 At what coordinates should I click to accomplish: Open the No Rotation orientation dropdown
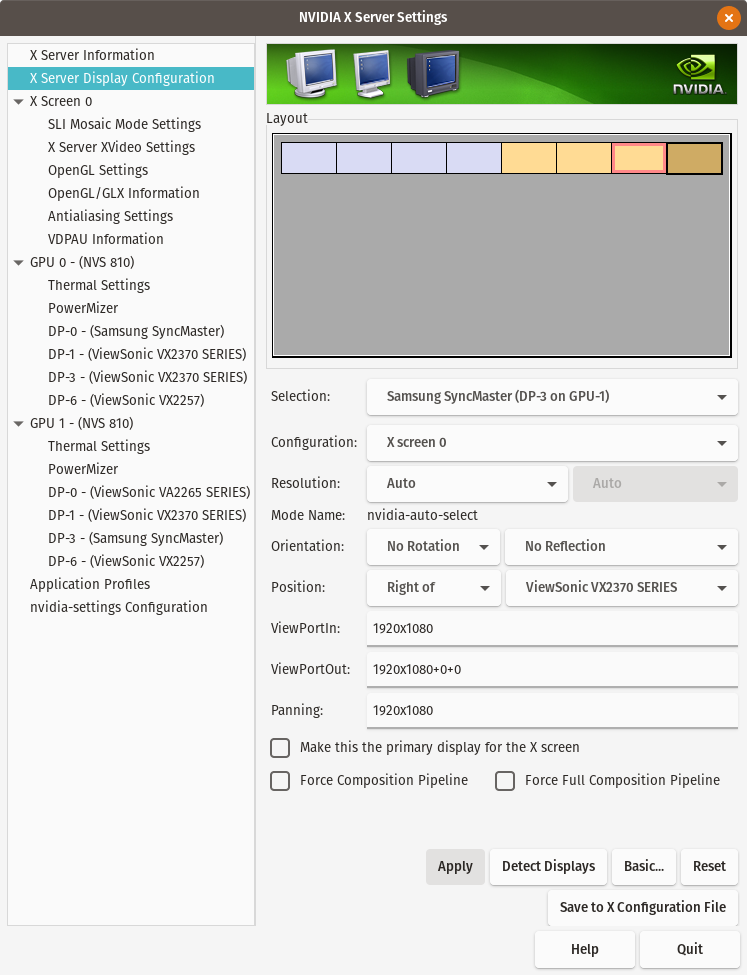pyautogui.click(x=434, y=547)
